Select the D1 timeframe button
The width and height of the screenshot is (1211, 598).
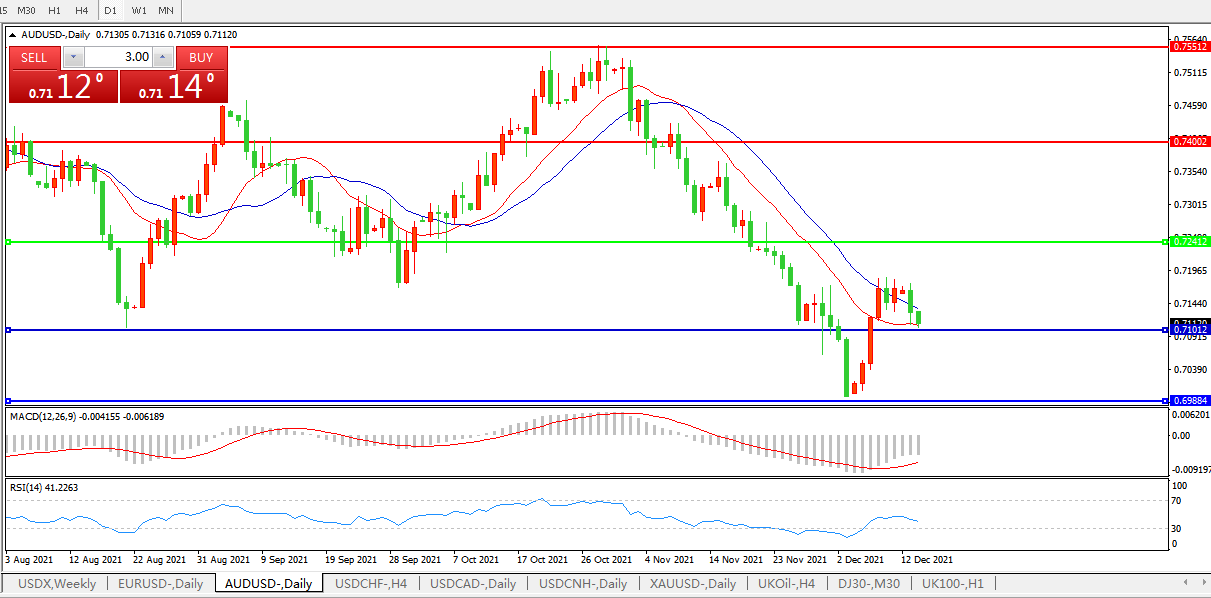pyautogui.click(x=110, y=10)
